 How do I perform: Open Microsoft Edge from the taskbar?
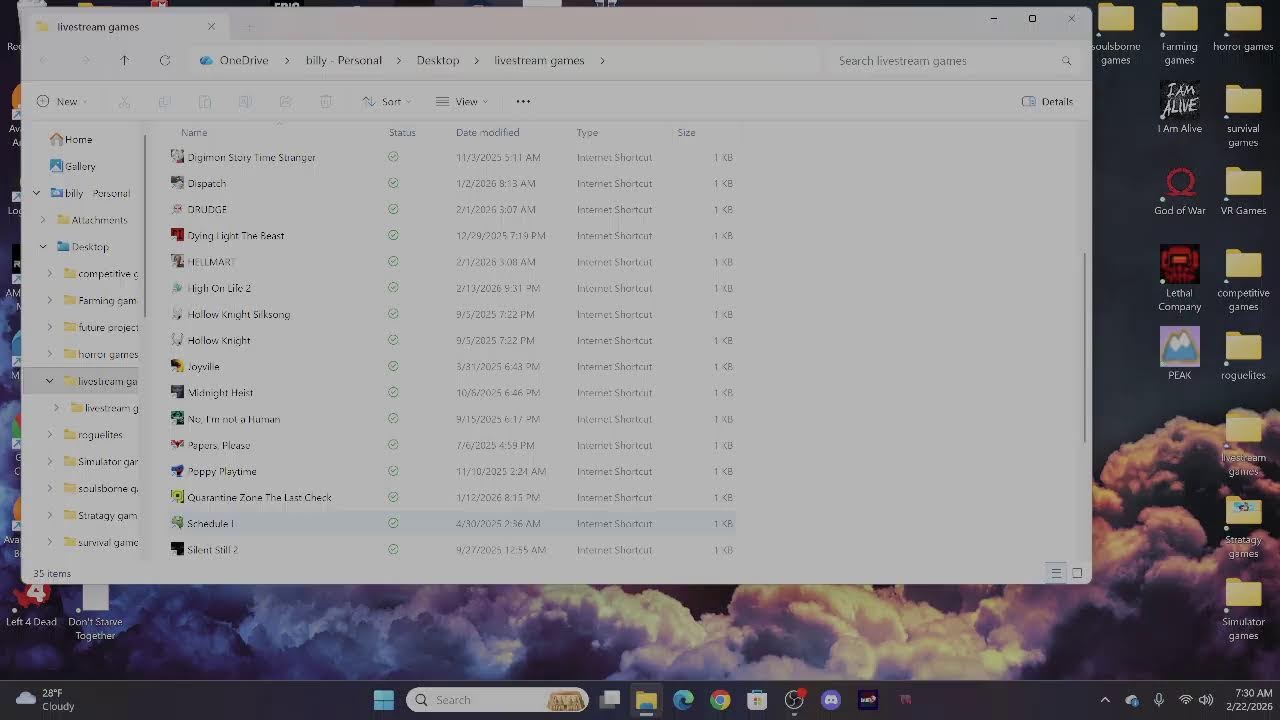(x=683, y=700)
